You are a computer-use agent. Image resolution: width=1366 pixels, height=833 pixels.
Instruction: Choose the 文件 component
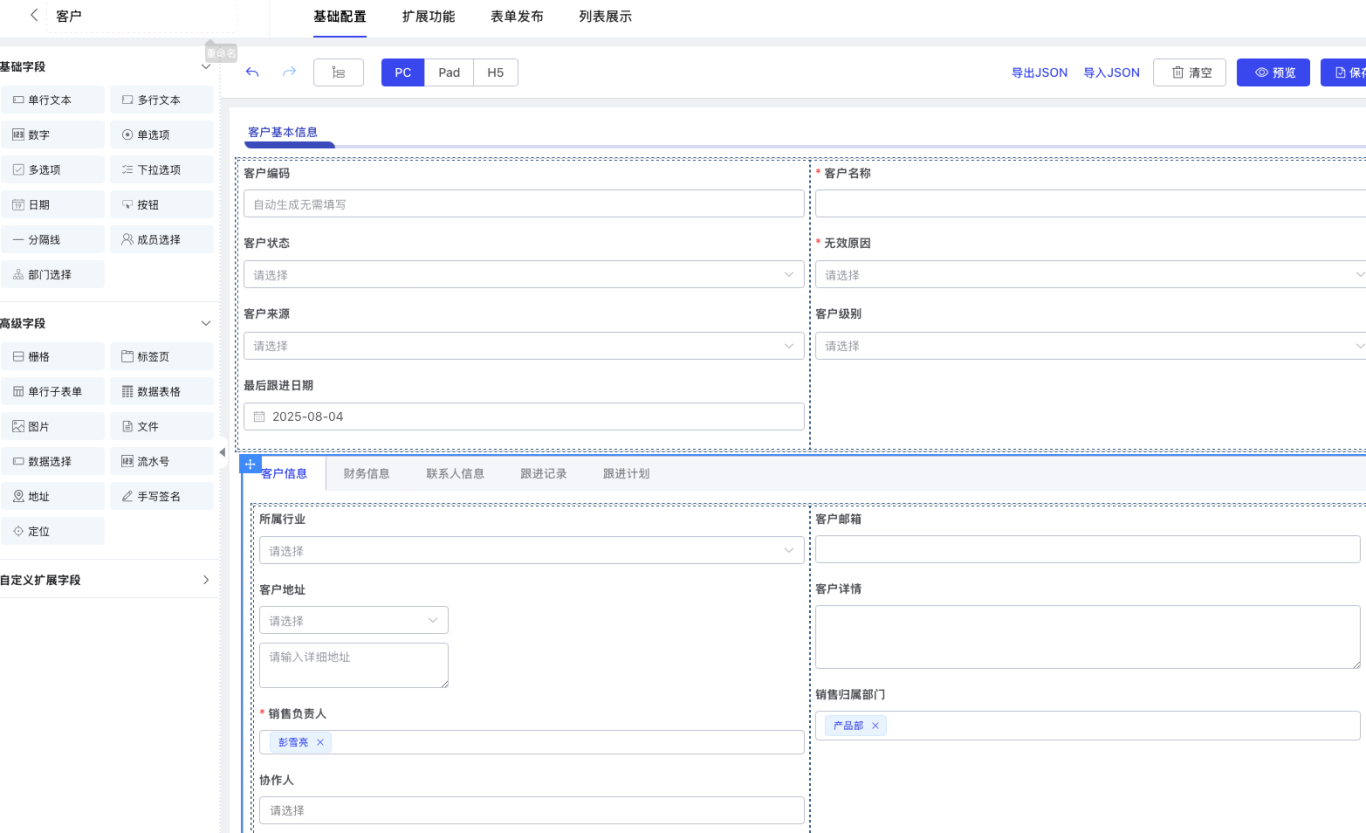(x=162, y=427)
